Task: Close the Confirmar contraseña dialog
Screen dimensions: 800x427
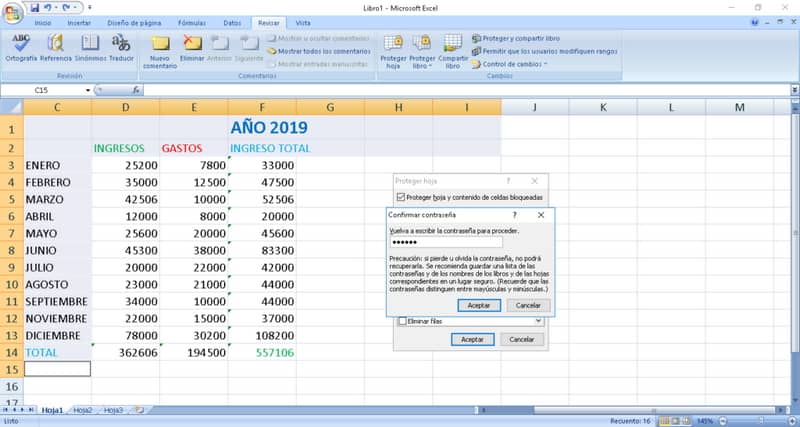Action: pyautogui.click(x=541, y=215)
